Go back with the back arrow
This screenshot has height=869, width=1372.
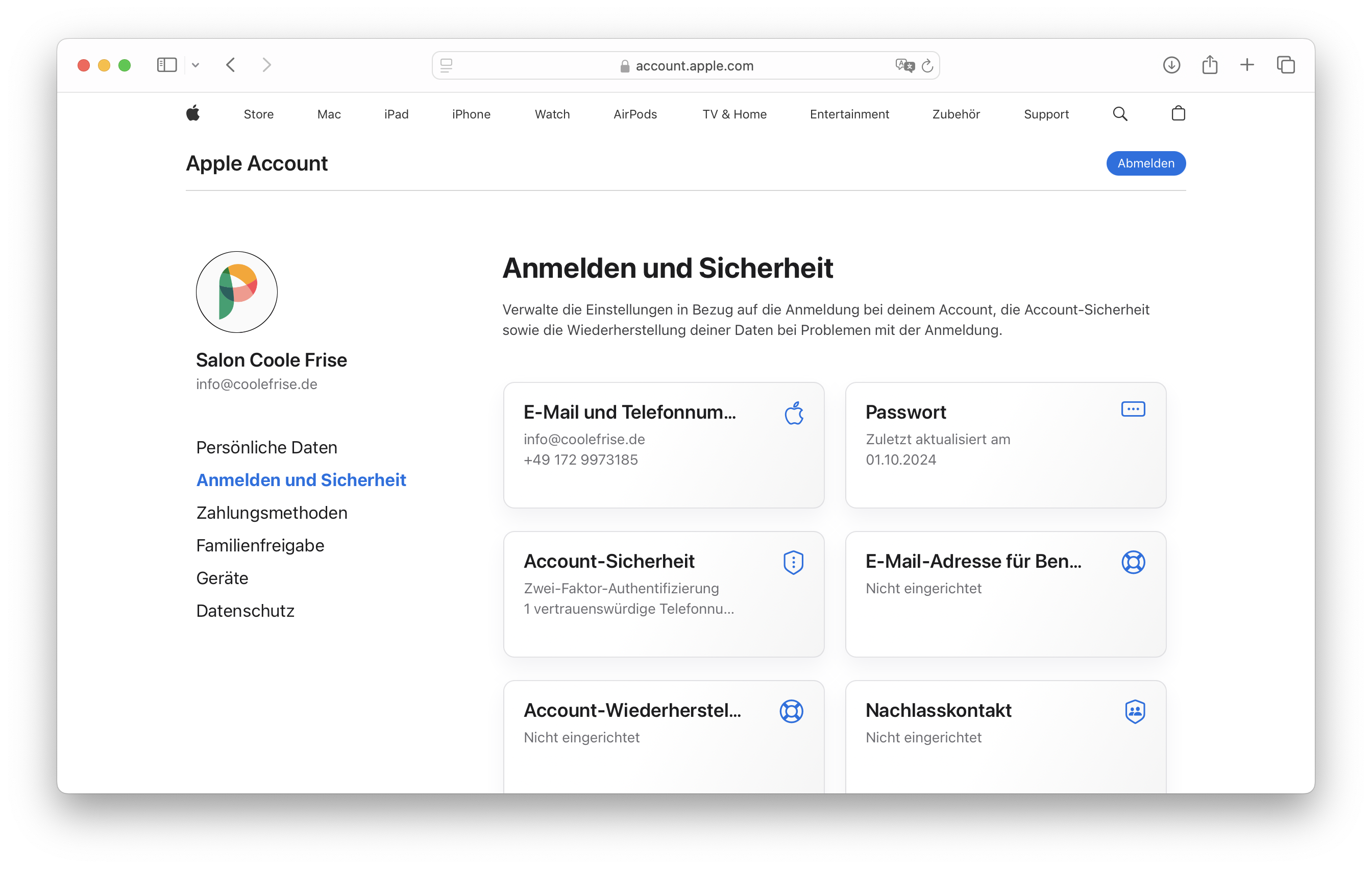pos(231,65)
